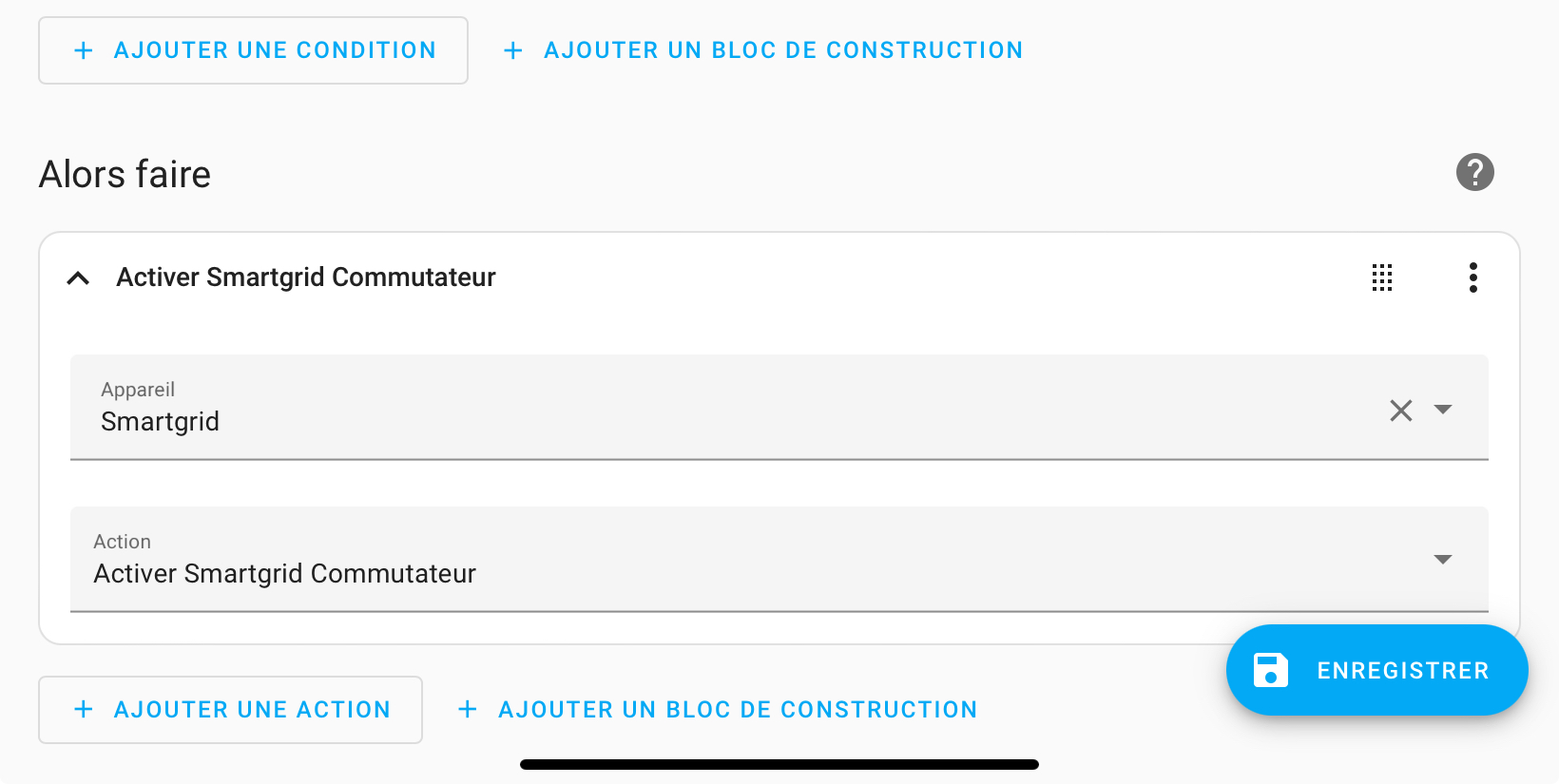Click the Ajouter une action button
The height and width of the screenshot is (784, 1559).
230,709
